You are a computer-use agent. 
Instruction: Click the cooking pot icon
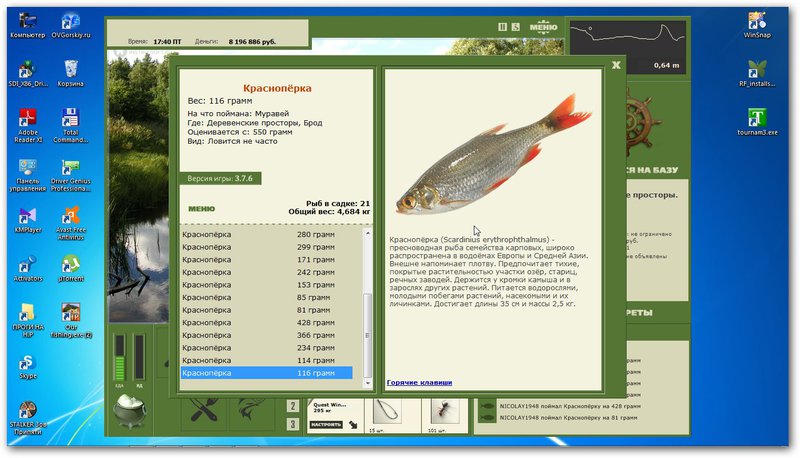(130, 411)
